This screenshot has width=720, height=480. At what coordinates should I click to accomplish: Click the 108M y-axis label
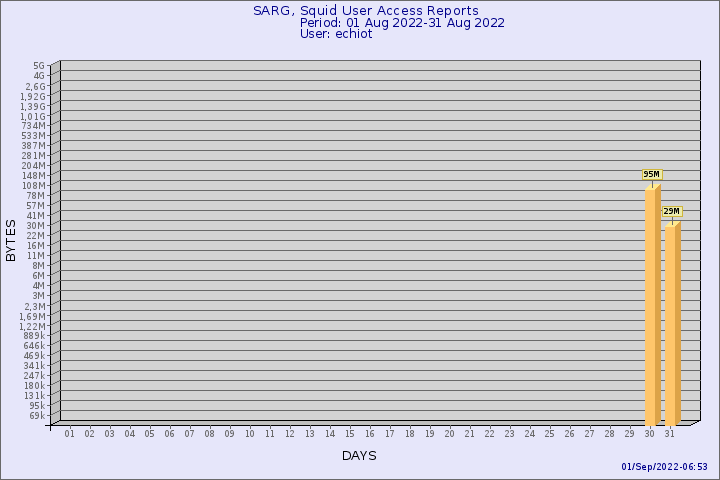34,186
